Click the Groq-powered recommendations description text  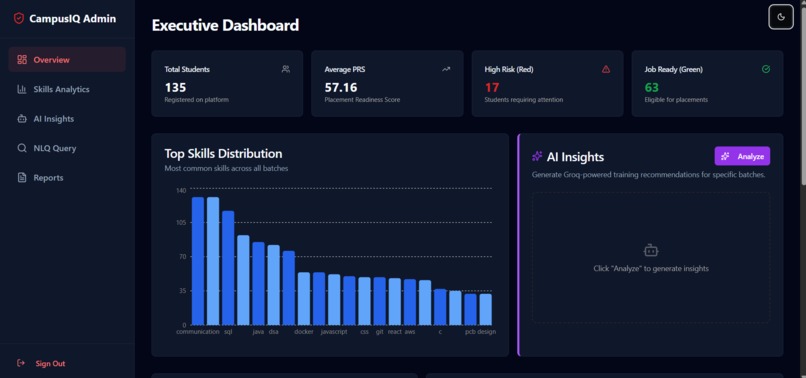(x=649, y=175)
